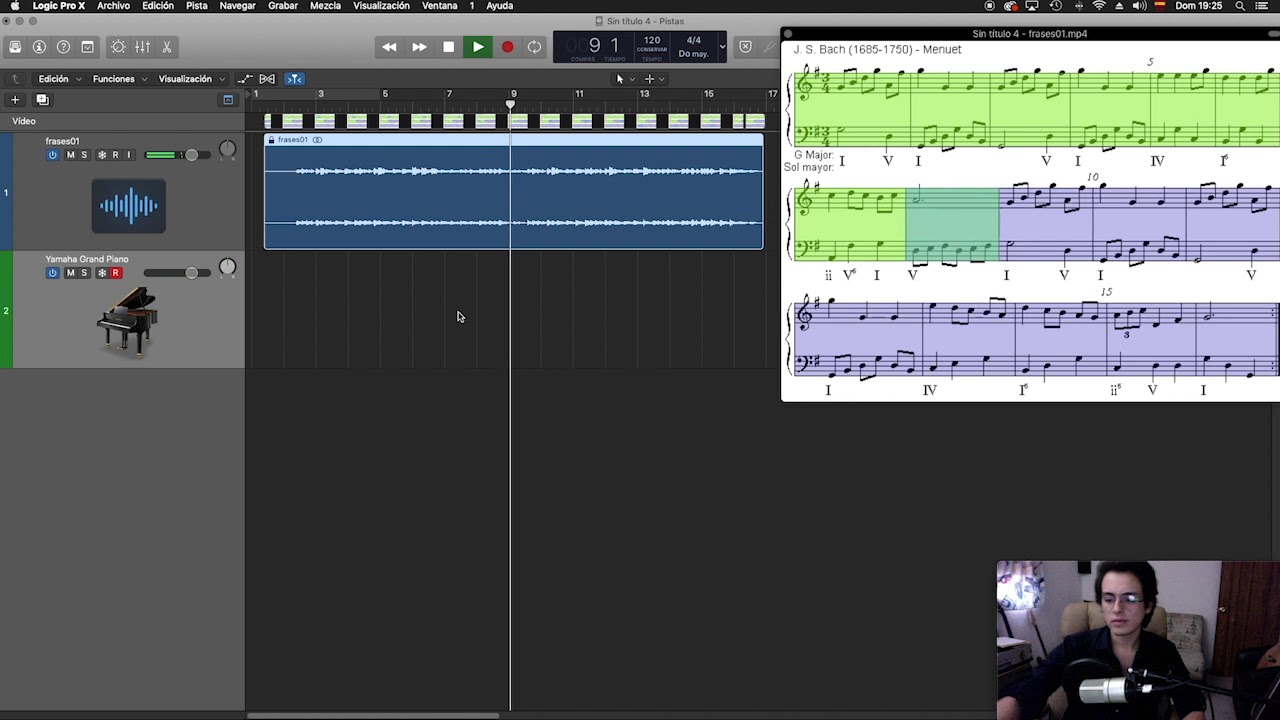This screenshot has width=1280, height=720.
Task: Open Archivo menu
Action: pyautogui.click(x=113, y=6)
